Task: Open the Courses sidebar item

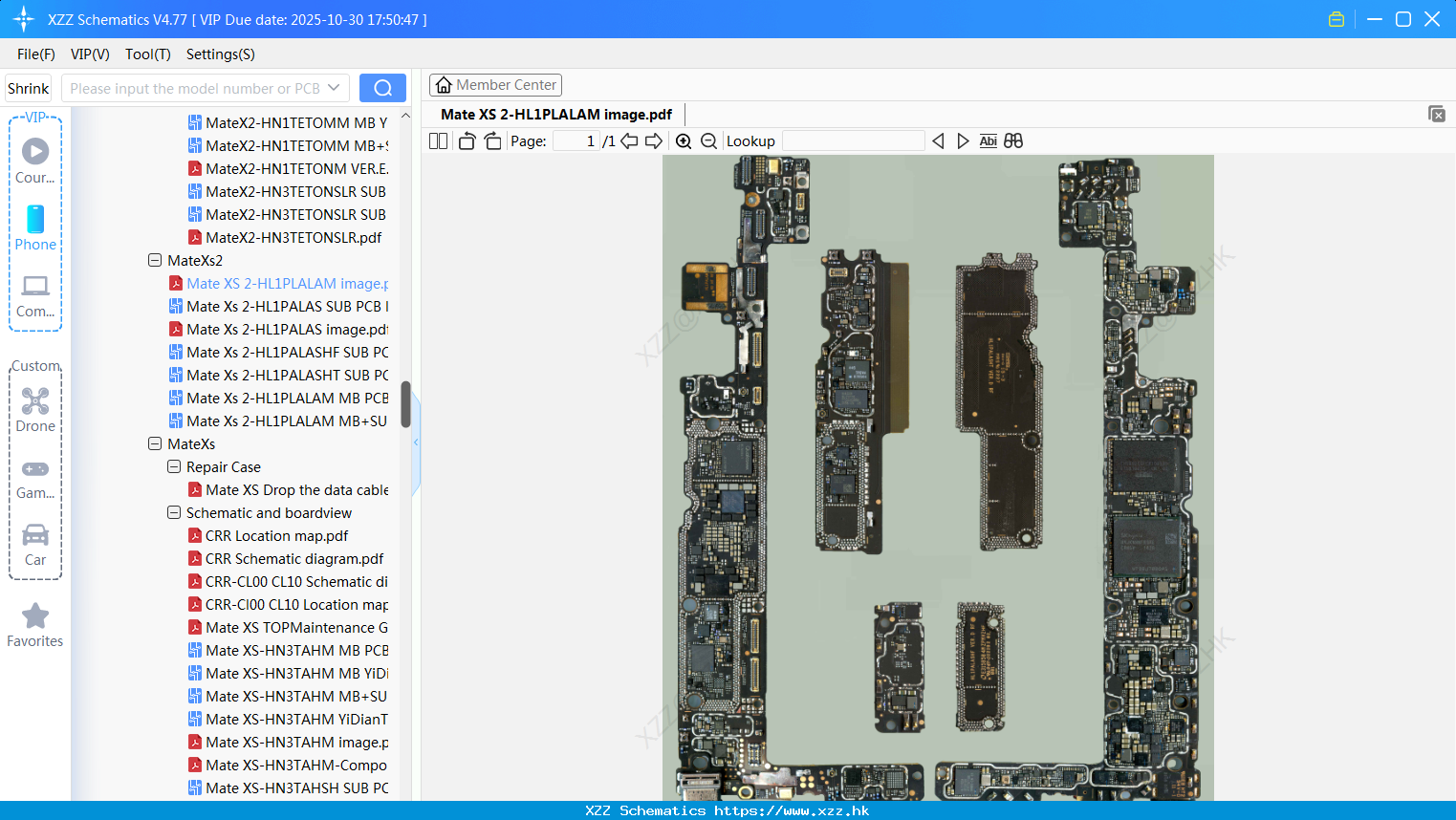Action: (x=35, y=161)
